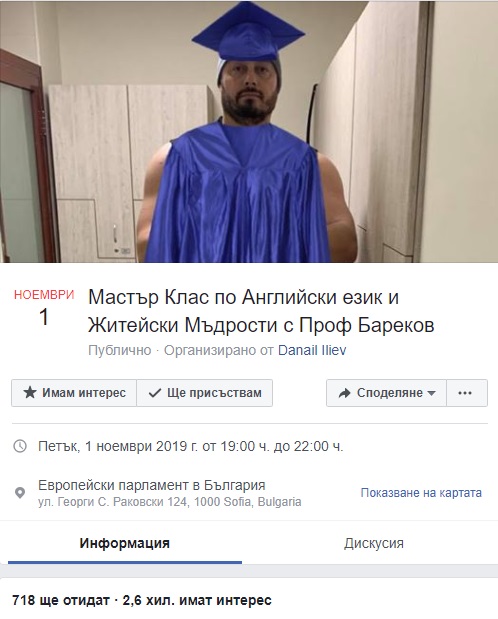Viewport: 498px width, 619px height.
Task: Select the Информация tab
Action: coord(125,543)
